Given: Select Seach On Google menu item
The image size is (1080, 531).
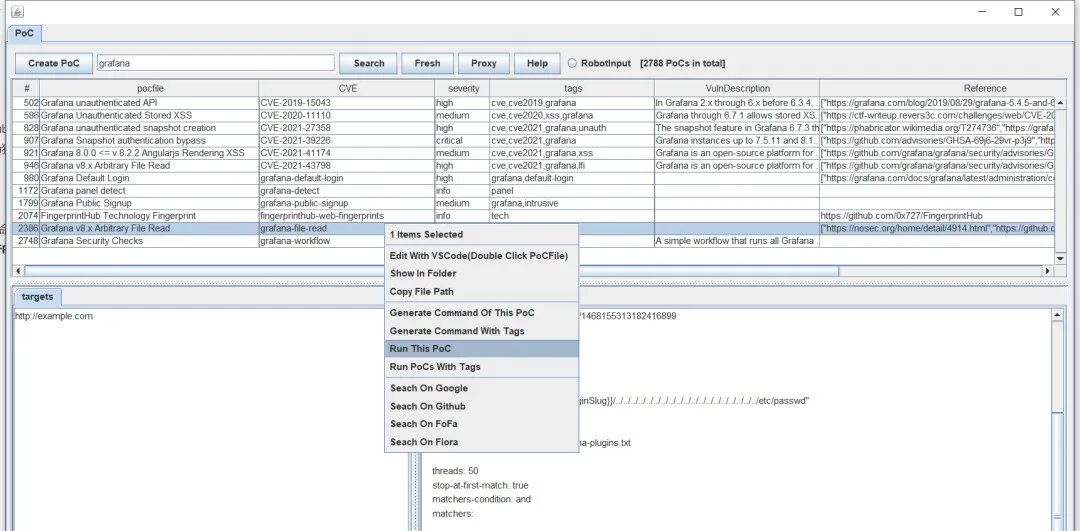Looking at the screenshot, I should coord(481,388).
